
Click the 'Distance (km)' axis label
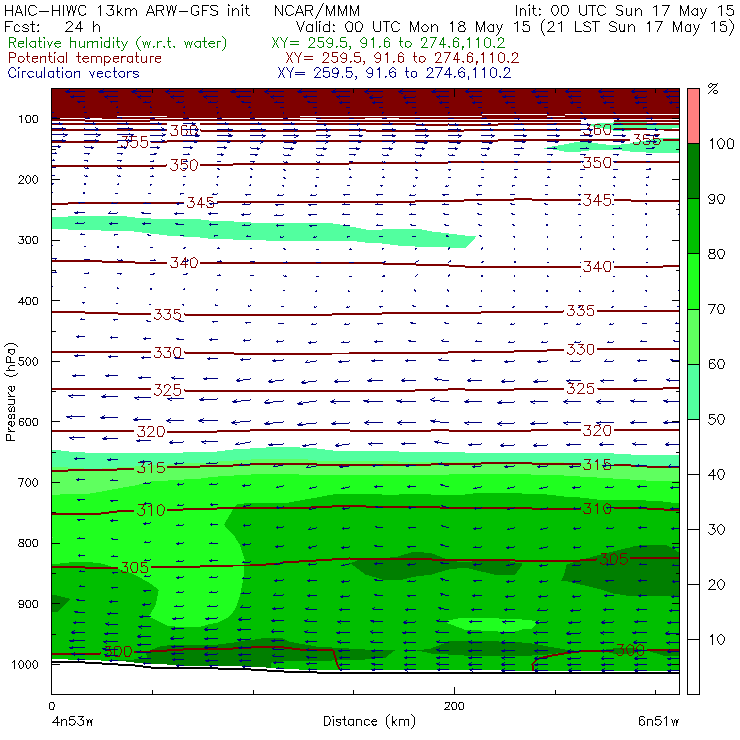coord(369,721)
